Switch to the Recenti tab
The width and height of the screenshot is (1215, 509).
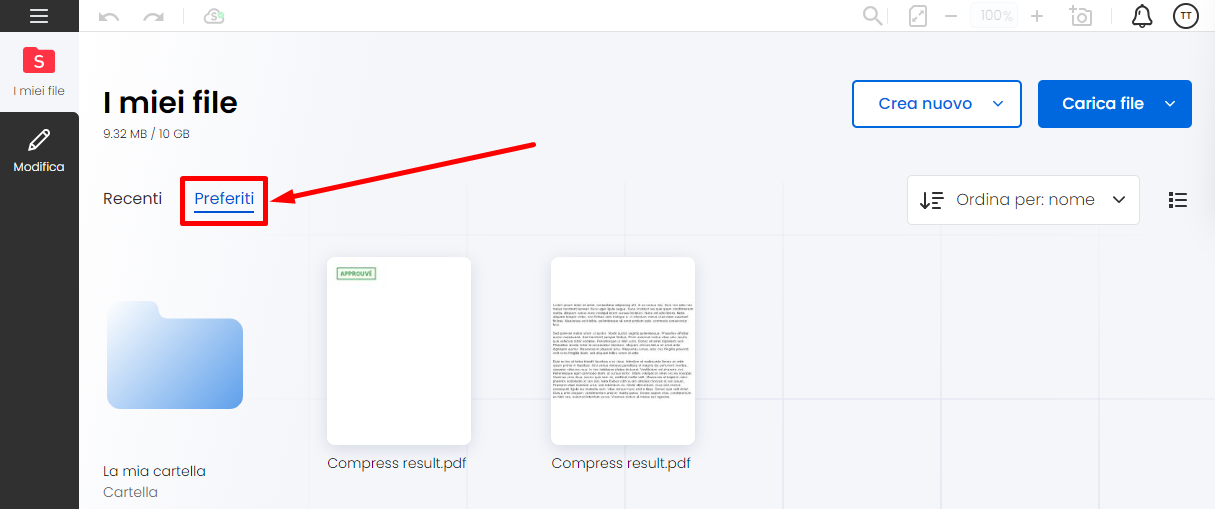tap(132, 199)
